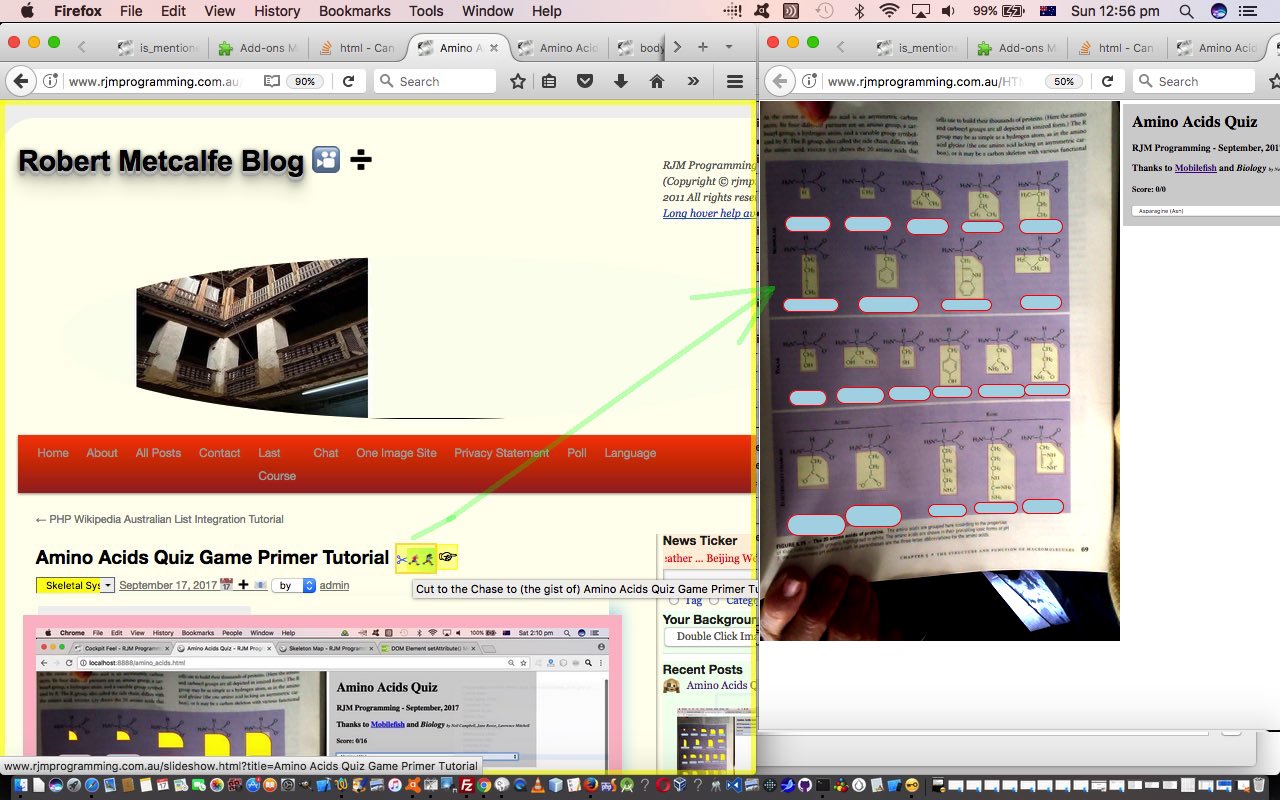The image size is (1280, 800).
Task: Click the plus icon in post meta line
Action: (x=243, y=585)
